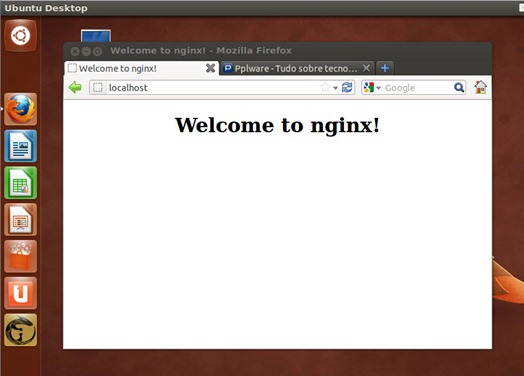This screenshot has width=524, height=376.
Task: Launch Firefox from the Unity launcher
Action: tap(20, 109)
